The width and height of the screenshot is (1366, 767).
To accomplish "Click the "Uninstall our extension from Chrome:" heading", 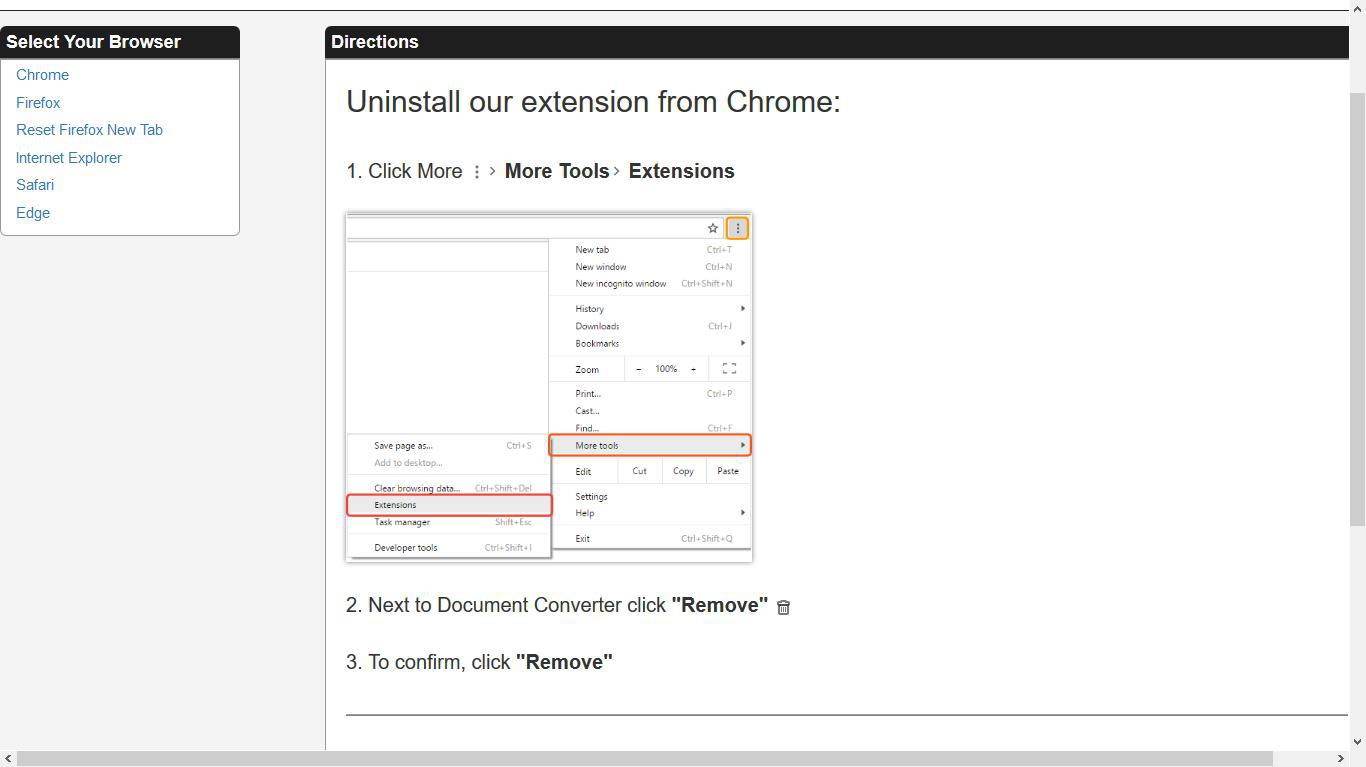I will 593,102.
